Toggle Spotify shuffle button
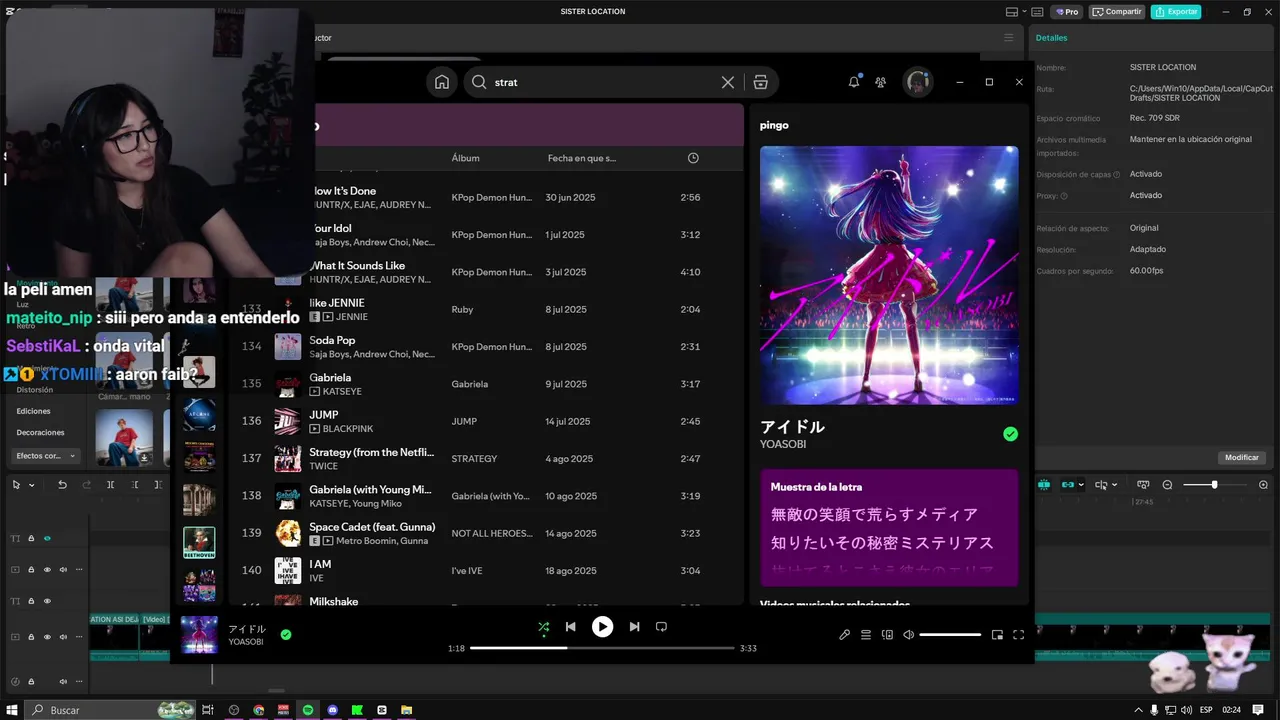The width and height of the screenshot is (1280, 720). [x=543, y=627]
